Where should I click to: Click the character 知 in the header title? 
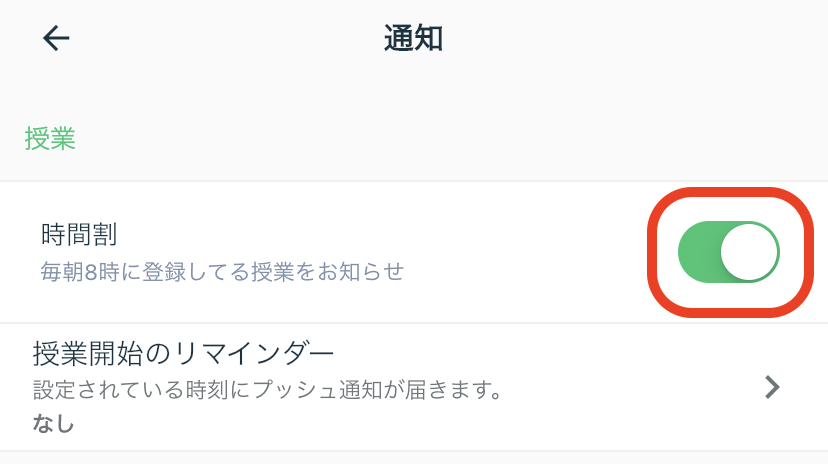[428, 39]
